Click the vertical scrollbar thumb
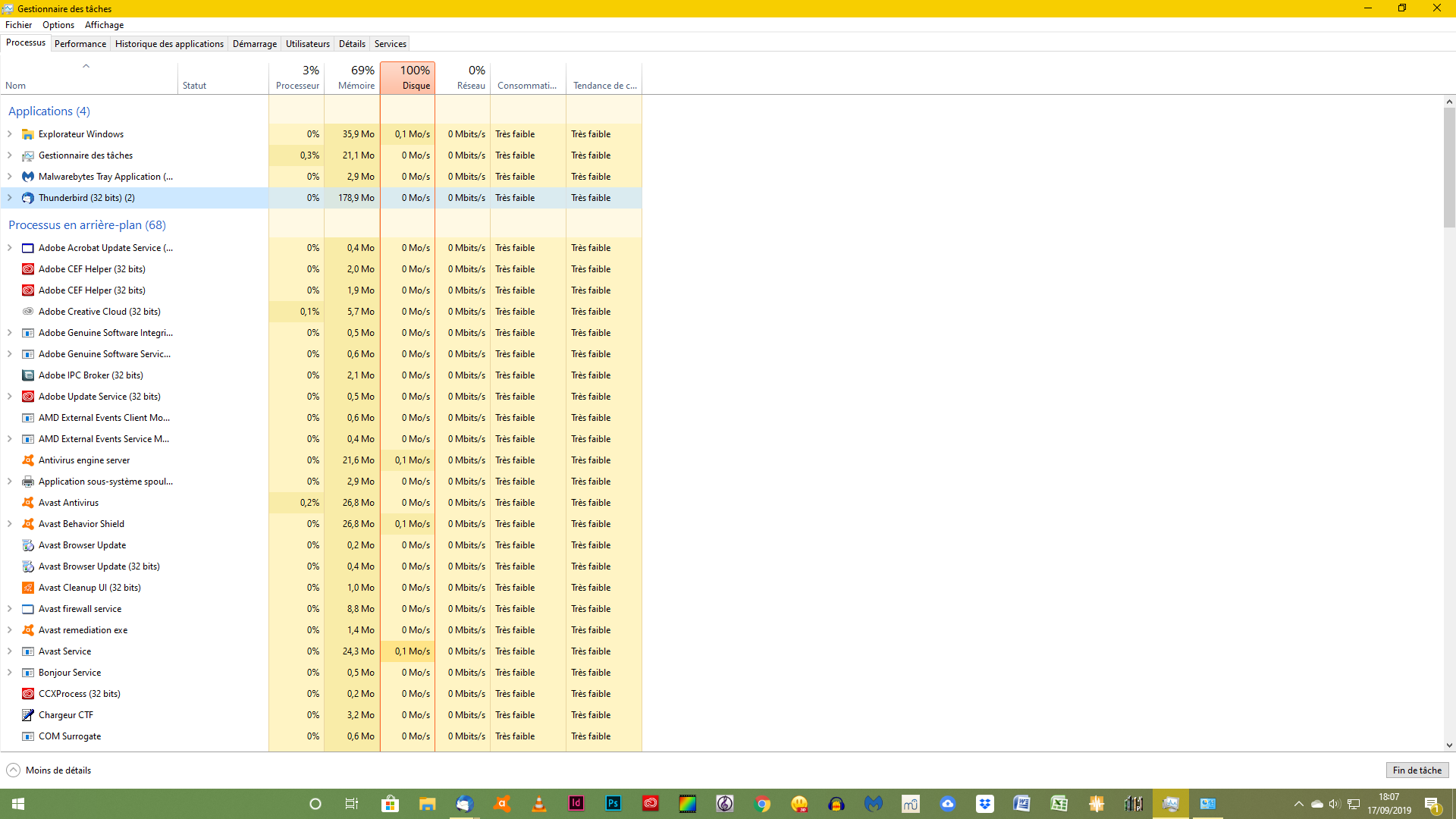The height and width of the screenshot is (819, 1456). tap(1449, 167)
